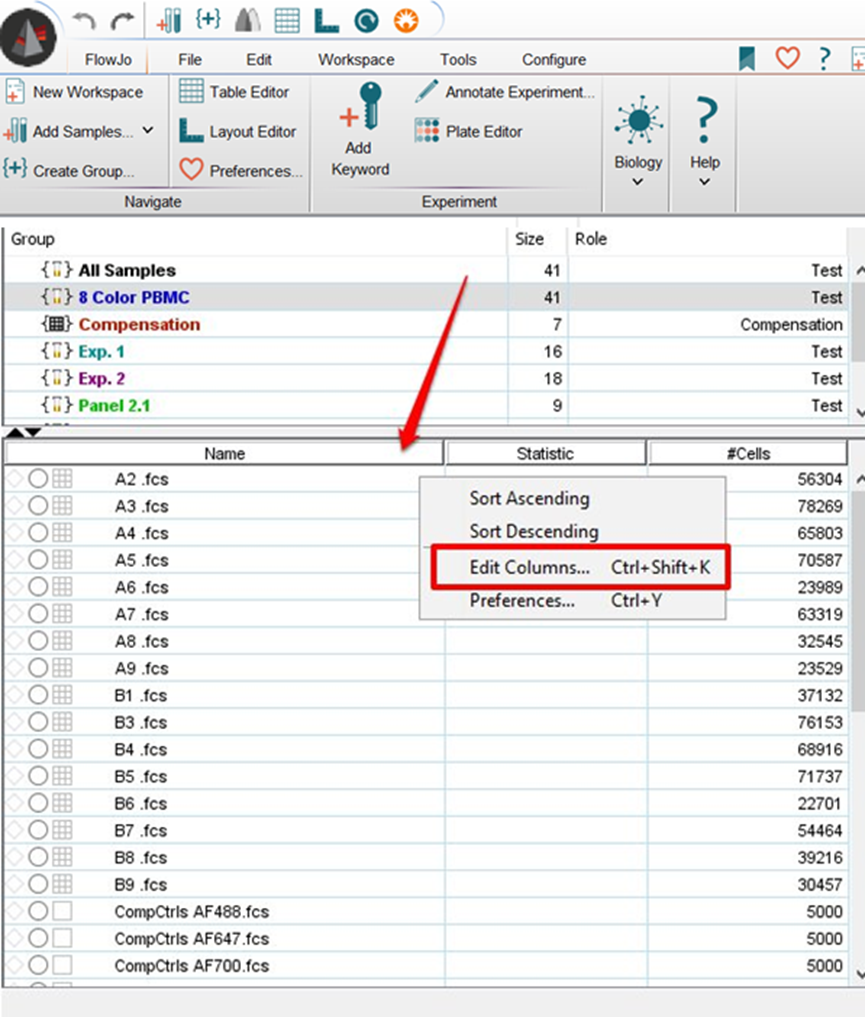The image size is (865, 1017).
Task: Click the Create Group braces icon in the ribbon
Action: tap(14, 169)
